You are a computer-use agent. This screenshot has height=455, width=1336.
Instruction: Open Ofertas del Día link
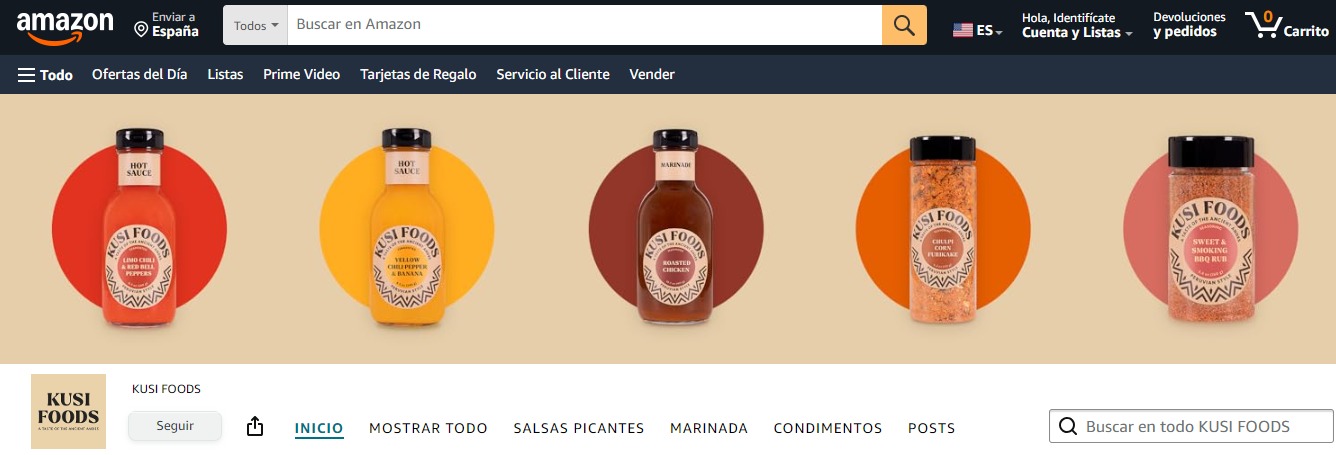[140, 74]
